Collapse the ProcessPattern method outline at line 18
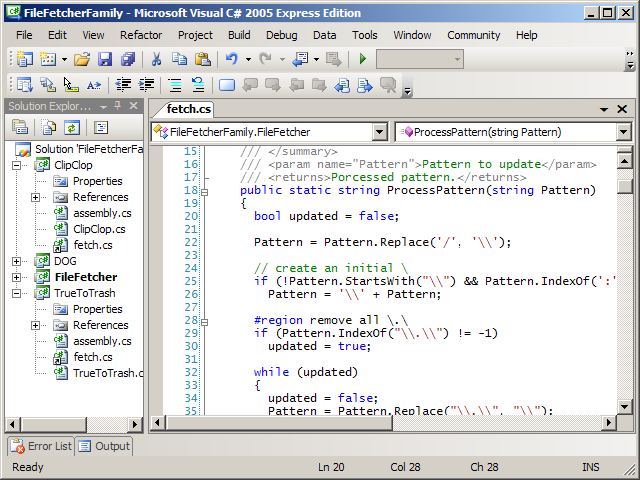The height and width of the screenshot is (480, 640). coord(204,192)
